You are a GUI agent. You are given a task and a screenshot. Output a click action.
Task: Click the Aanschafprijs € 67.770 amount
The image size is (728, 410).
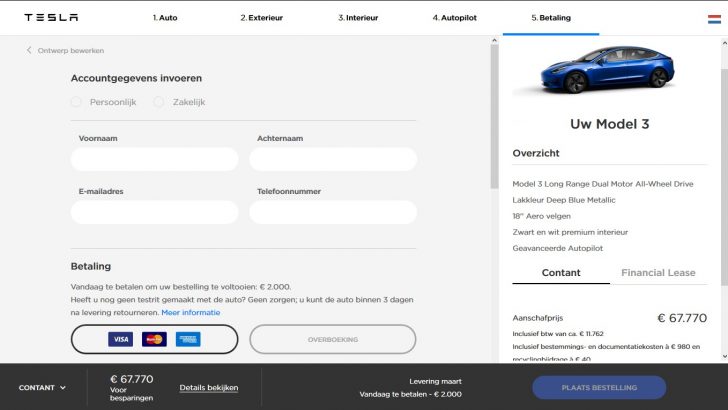click(682, 318)
